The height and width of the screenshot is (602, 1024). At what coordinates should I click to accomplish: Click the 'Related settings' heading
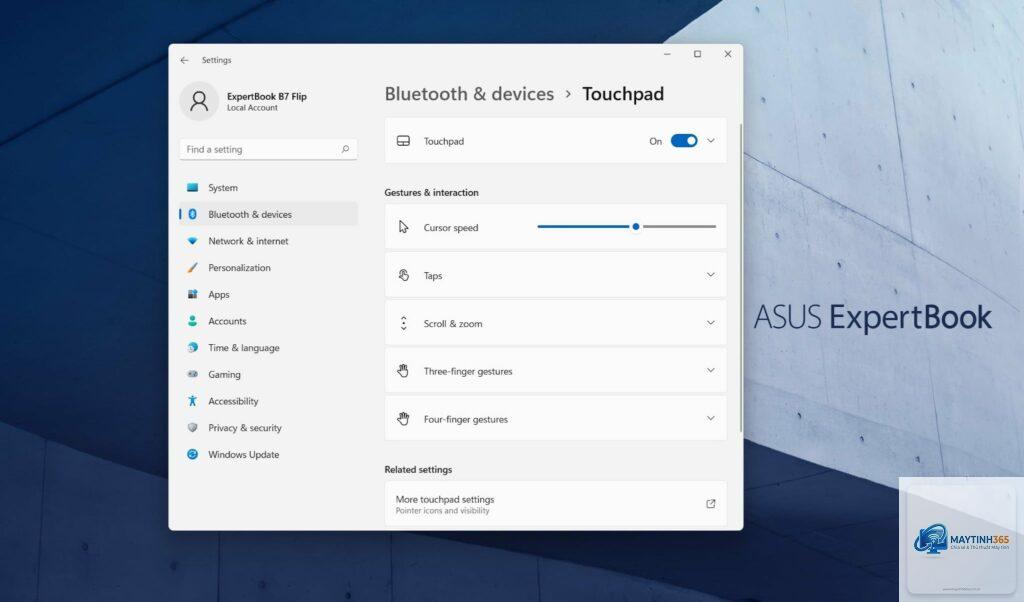[x=418, y=469]
